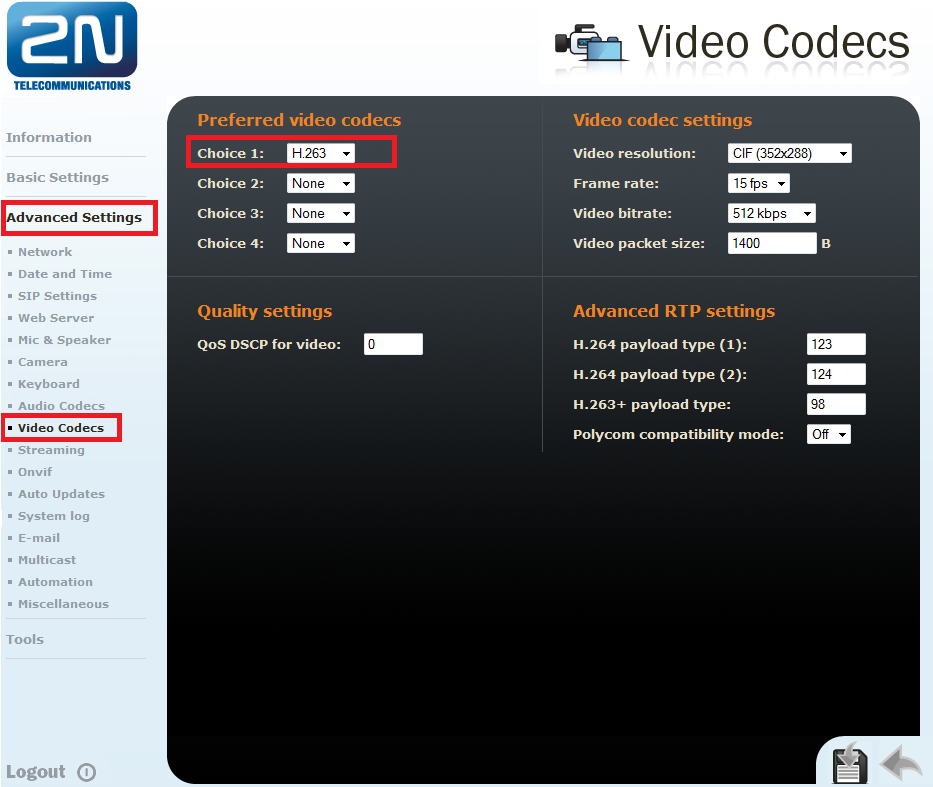The width and height of the screenshot is (933, 787).
Task: Click the Logout link
Action: click(x=36, y=772)
